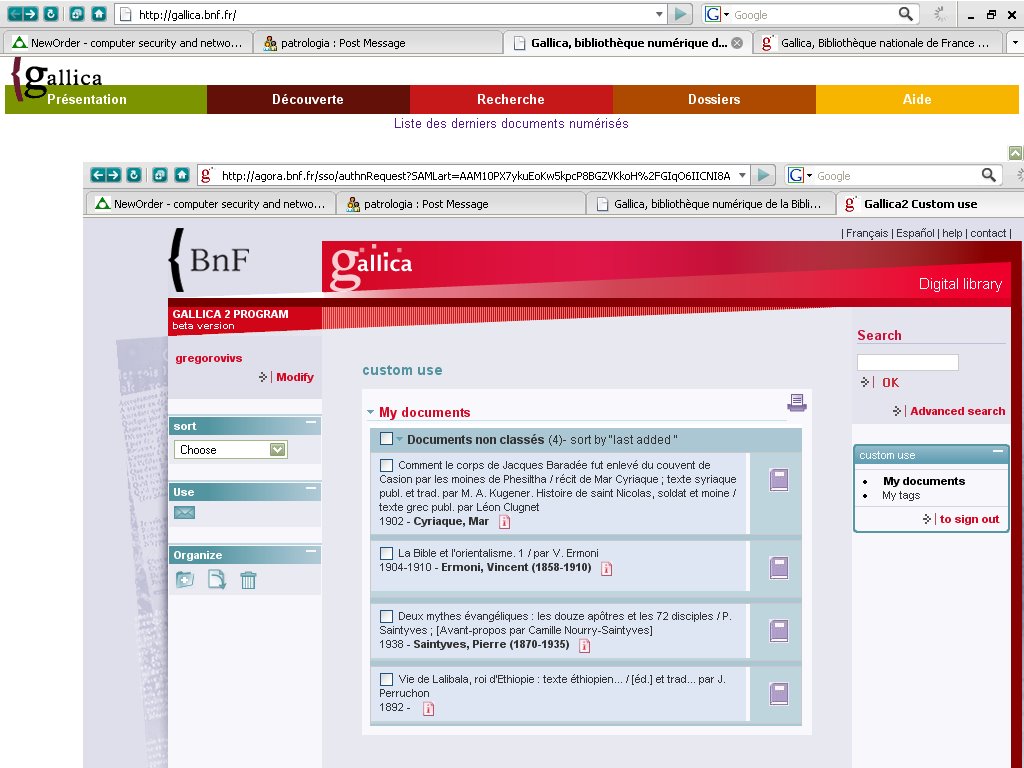Image resolution: width=1024 pixels, height=768 pixels.
Task: Click the home icon in the inner browser toolbar
Action: pyautogui.click(x=182, y=174)
